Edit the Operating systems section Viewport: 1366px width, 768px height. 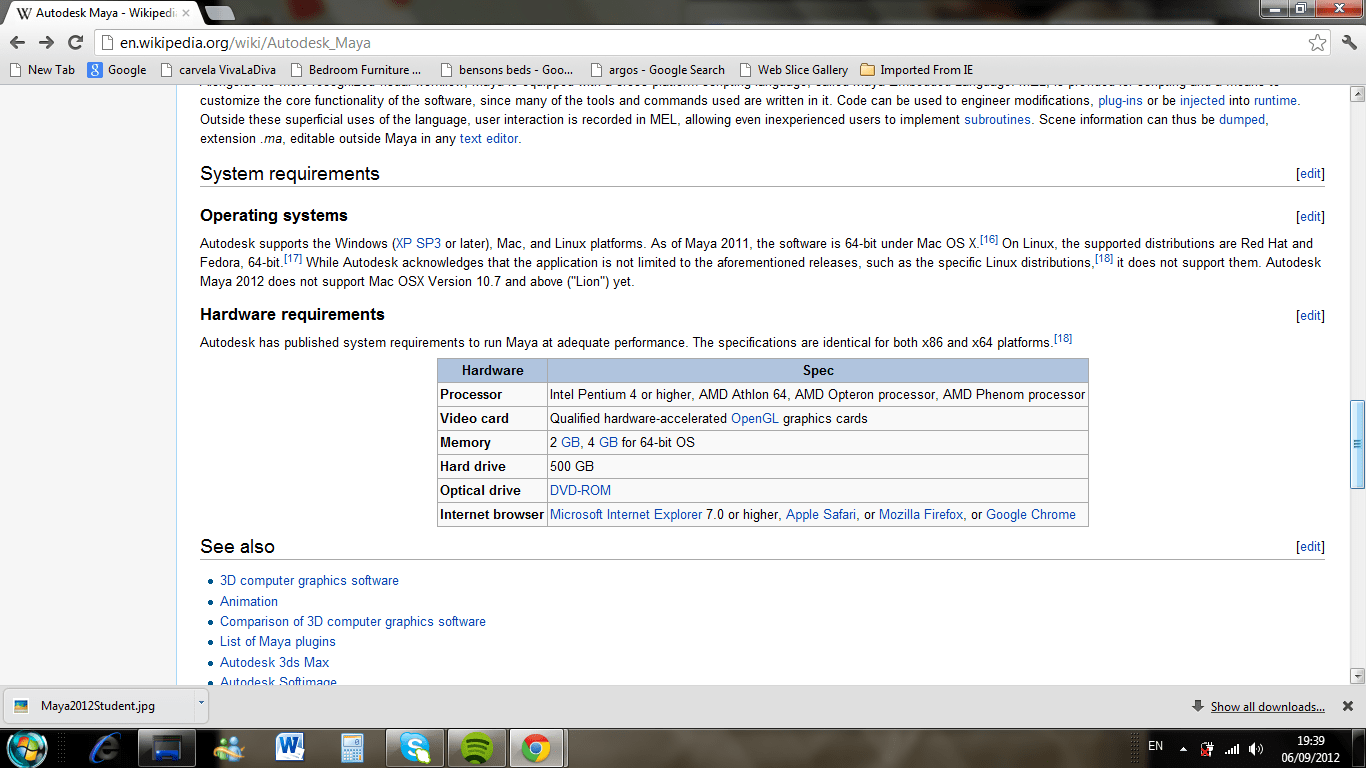pyautogui.click(x=1310, y=217)
